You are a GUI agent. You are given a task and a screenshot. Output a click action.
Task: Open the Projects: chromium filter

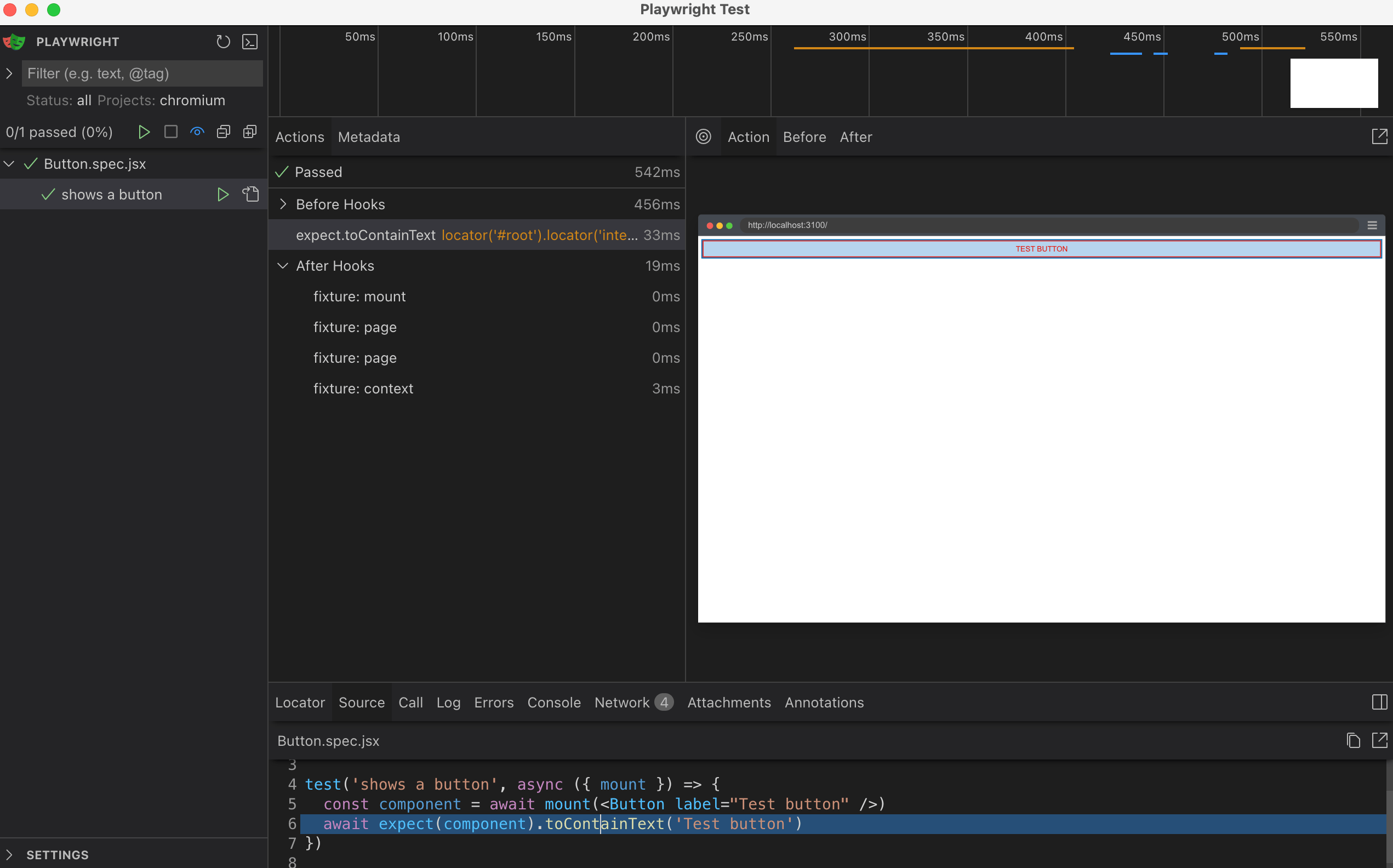(x=161, y=100)
